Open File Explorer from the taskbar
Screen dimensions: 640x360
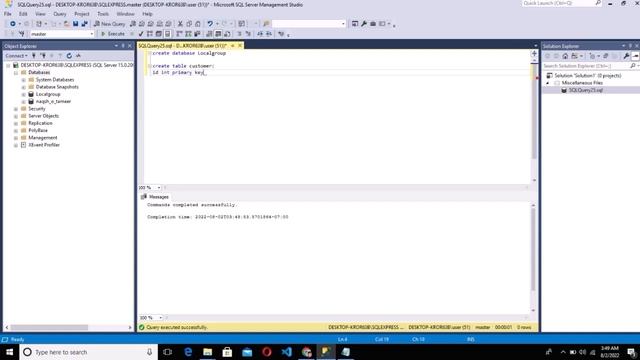(207, 352)
